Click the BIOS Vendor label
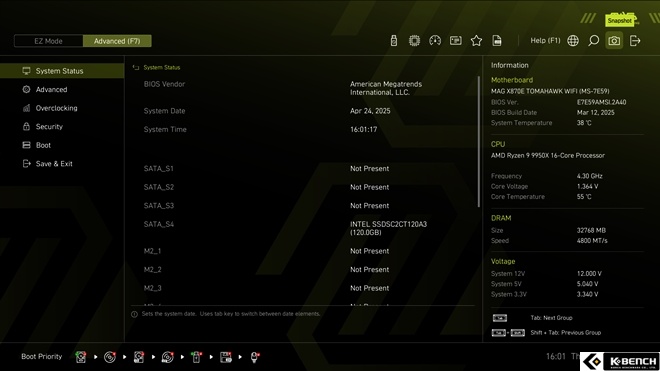 (x=164, y=84)
